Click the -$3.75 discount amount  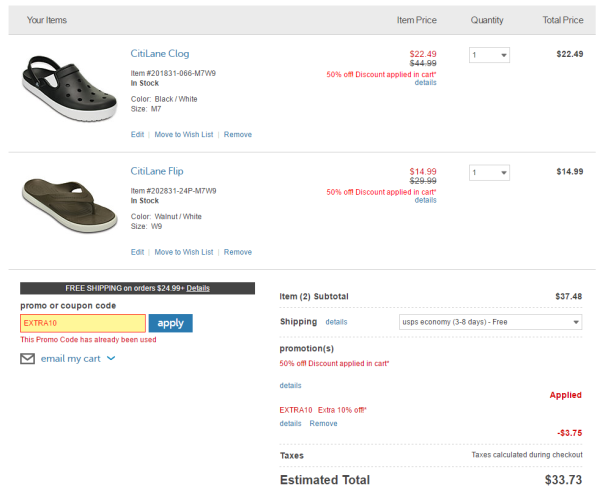[x=570, y=433]
